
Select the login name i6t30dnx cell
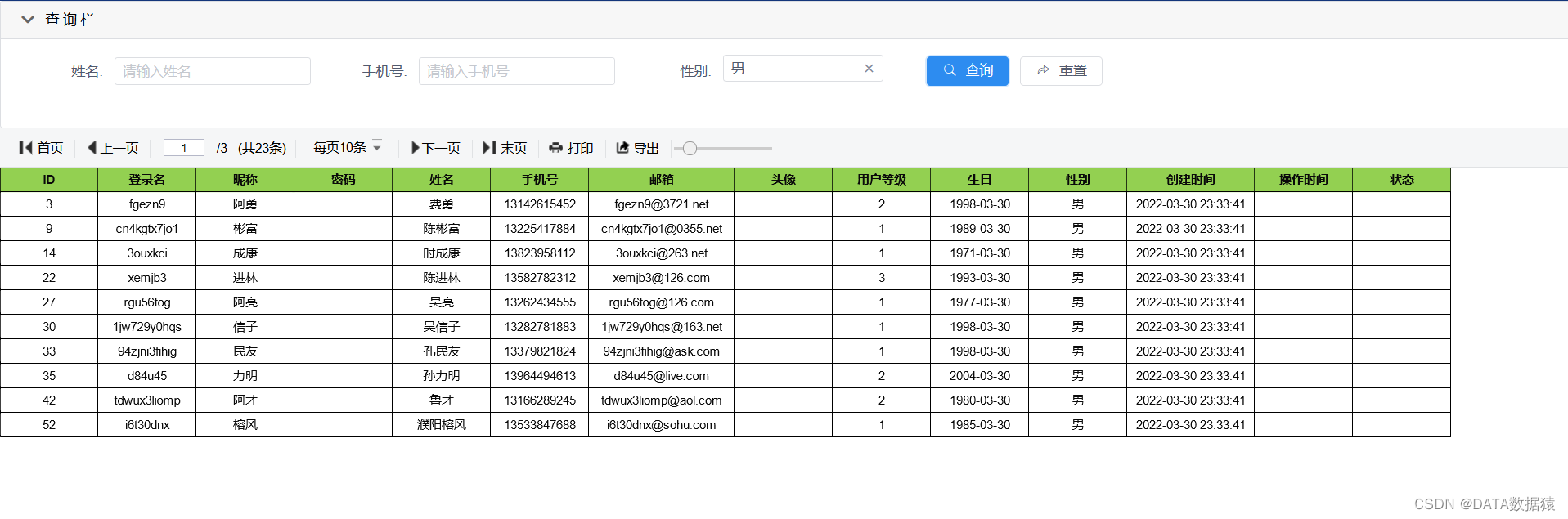tap(147, 425)
